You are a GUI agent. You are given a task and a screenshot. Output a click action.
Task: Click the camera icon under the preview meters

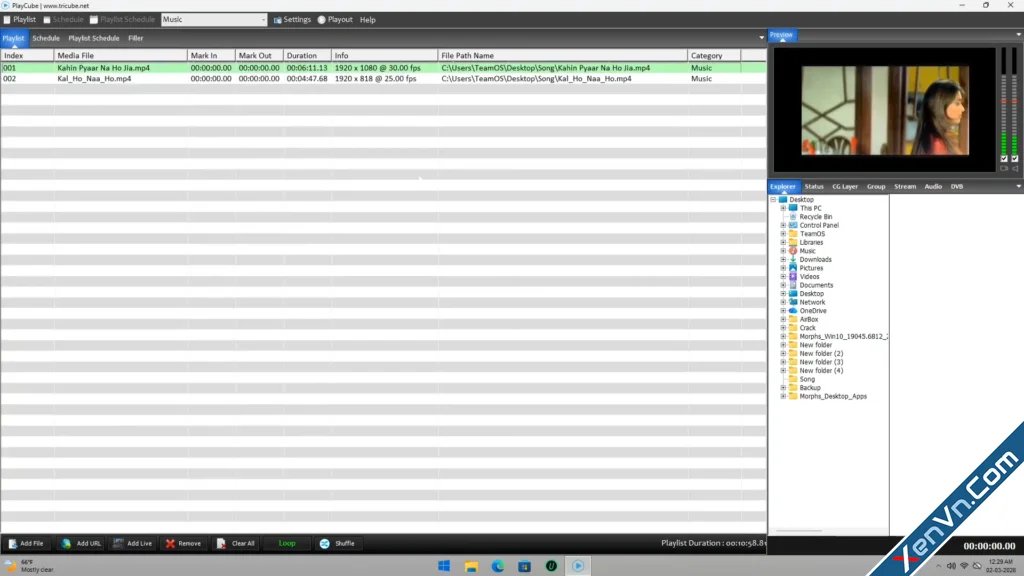(1004, 168)
